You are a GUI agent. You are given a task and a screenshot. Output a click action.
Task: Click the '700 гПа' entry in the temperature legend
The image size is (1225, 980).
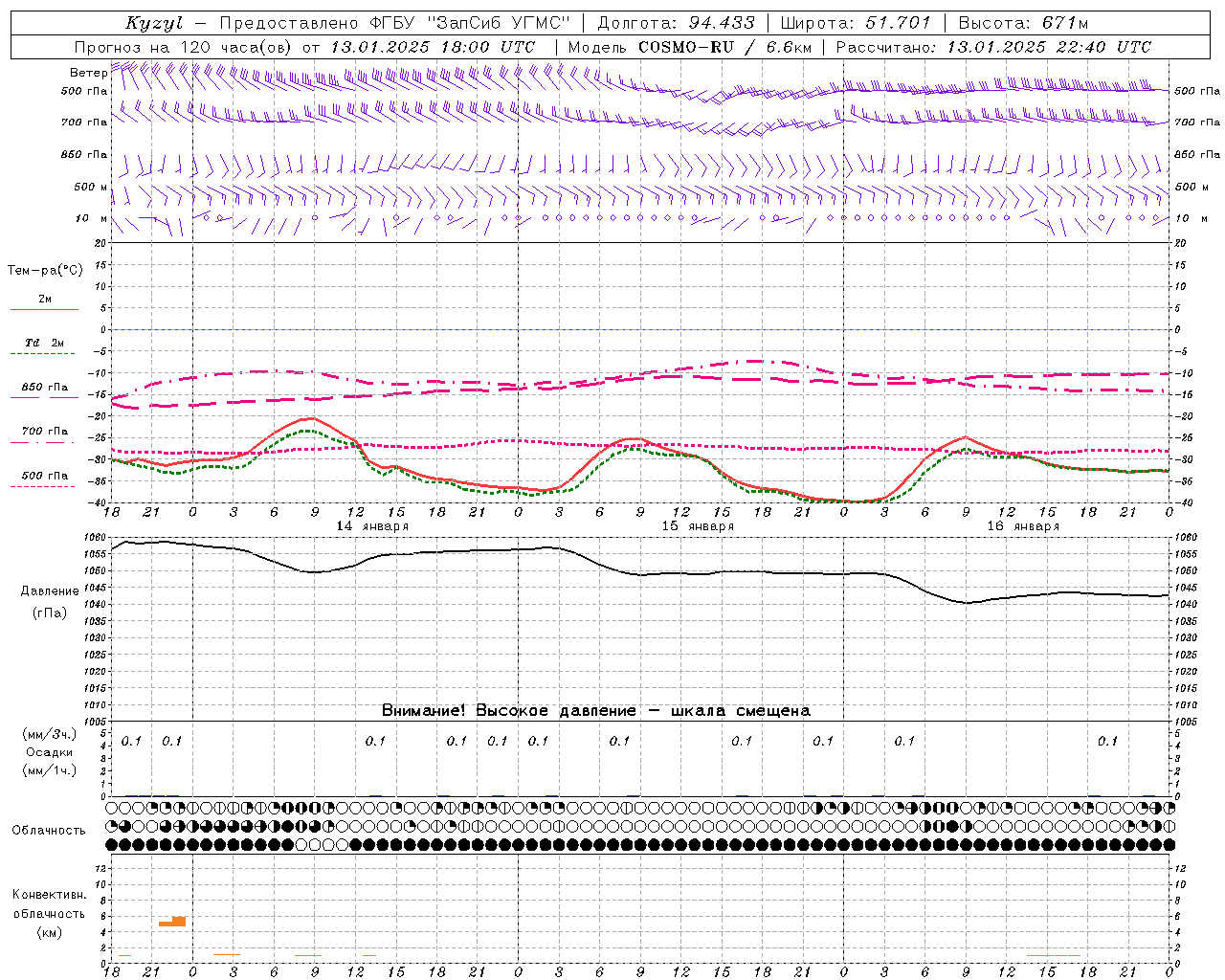point(44,432)
